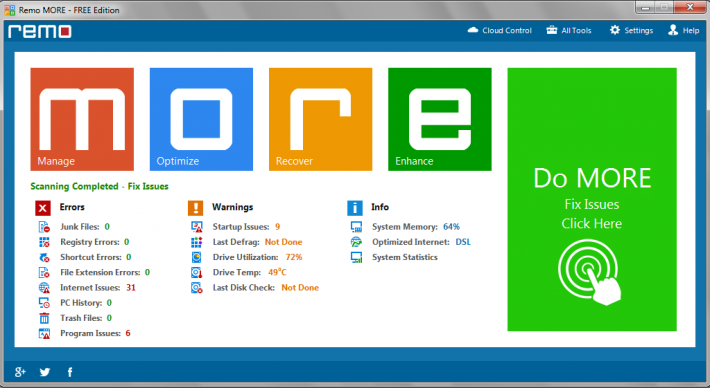
Task: Click the Remo logo
Action: (x=40, y=31)
